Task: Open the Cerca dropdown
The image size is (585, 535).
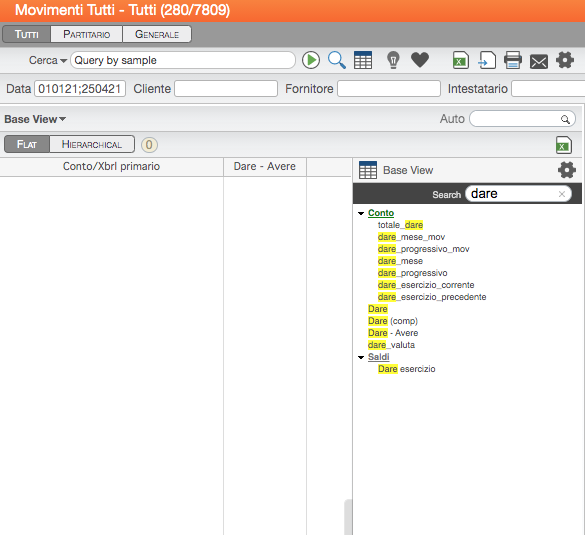Action: [x=48, y=60]
